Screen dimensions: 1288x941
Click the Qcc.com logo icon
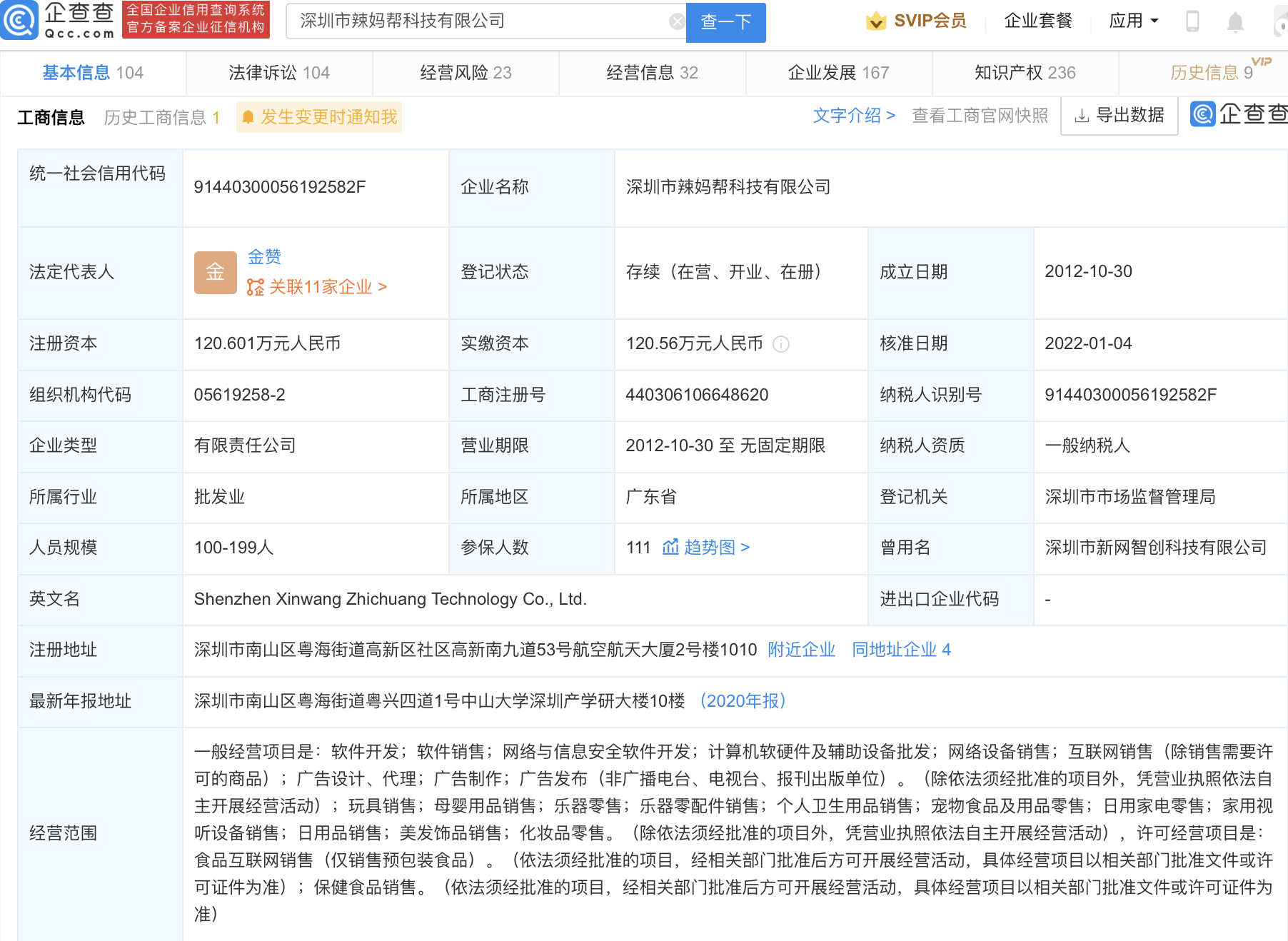[x=19, y=20]
